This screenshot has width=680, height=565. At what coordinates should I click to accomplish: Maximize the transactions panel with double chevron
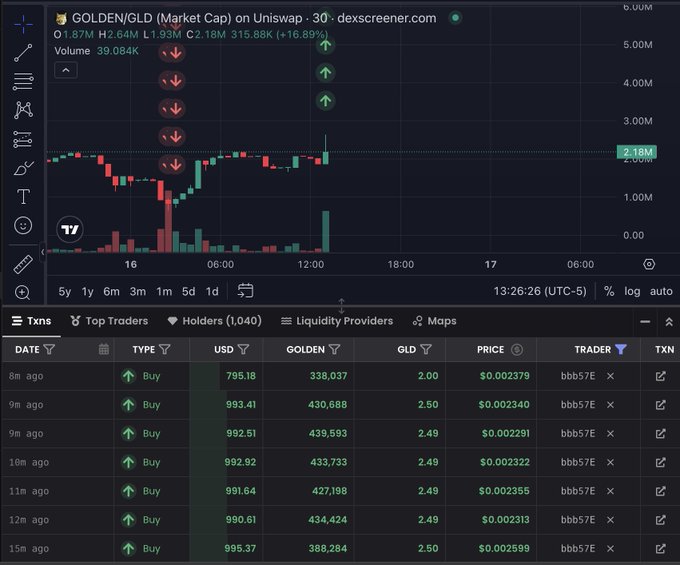(669, 322)
